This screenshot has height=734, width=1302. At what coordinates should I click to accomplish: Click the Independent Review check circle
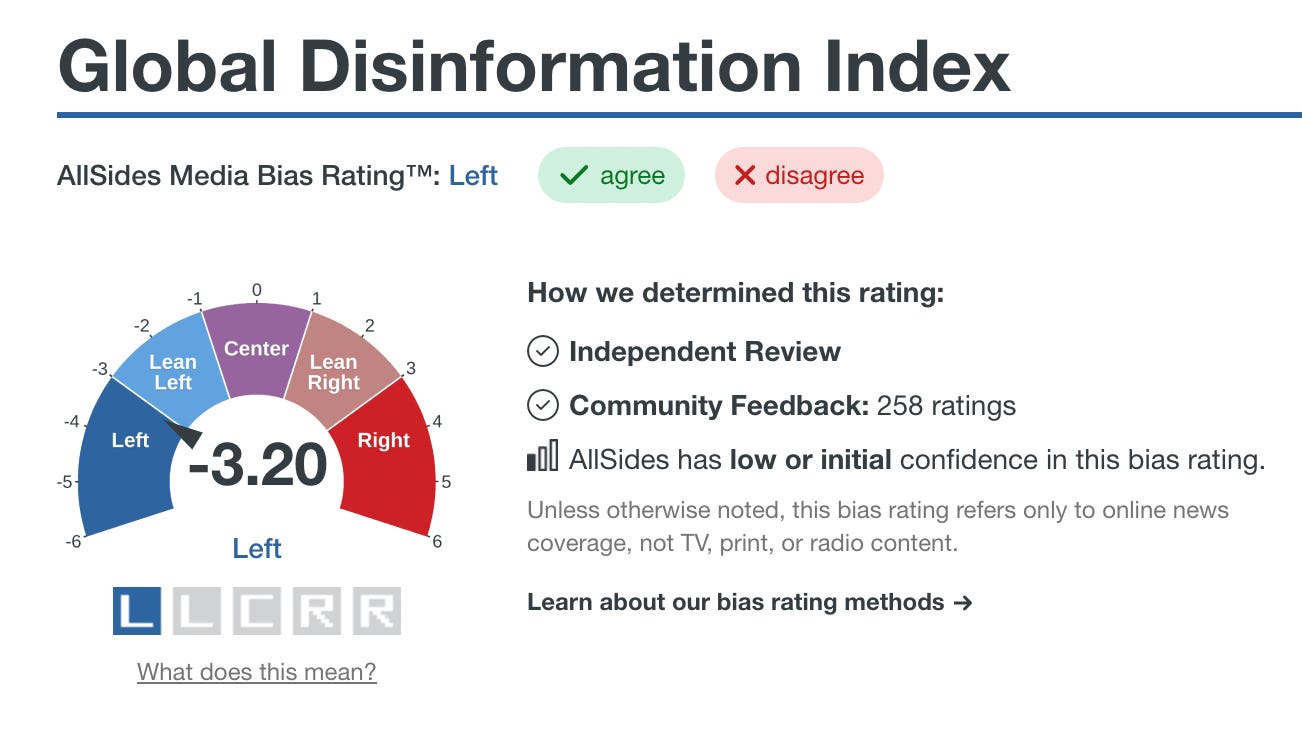542,351
